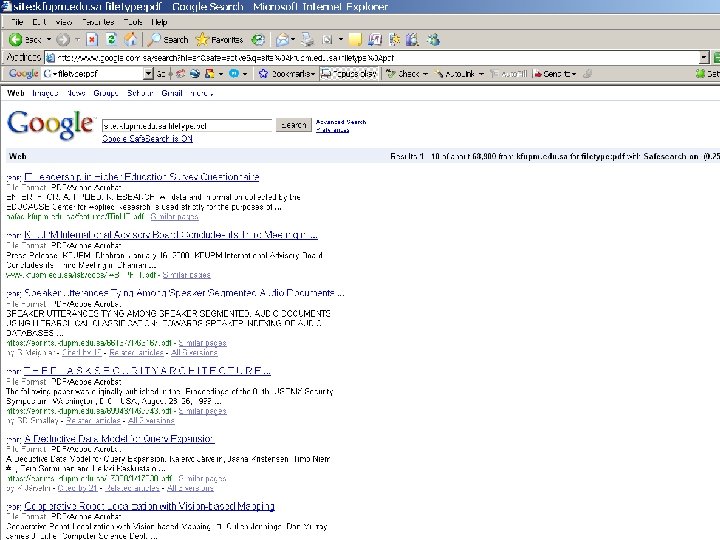
Task: Open the View menu
Action: [63, 22]
